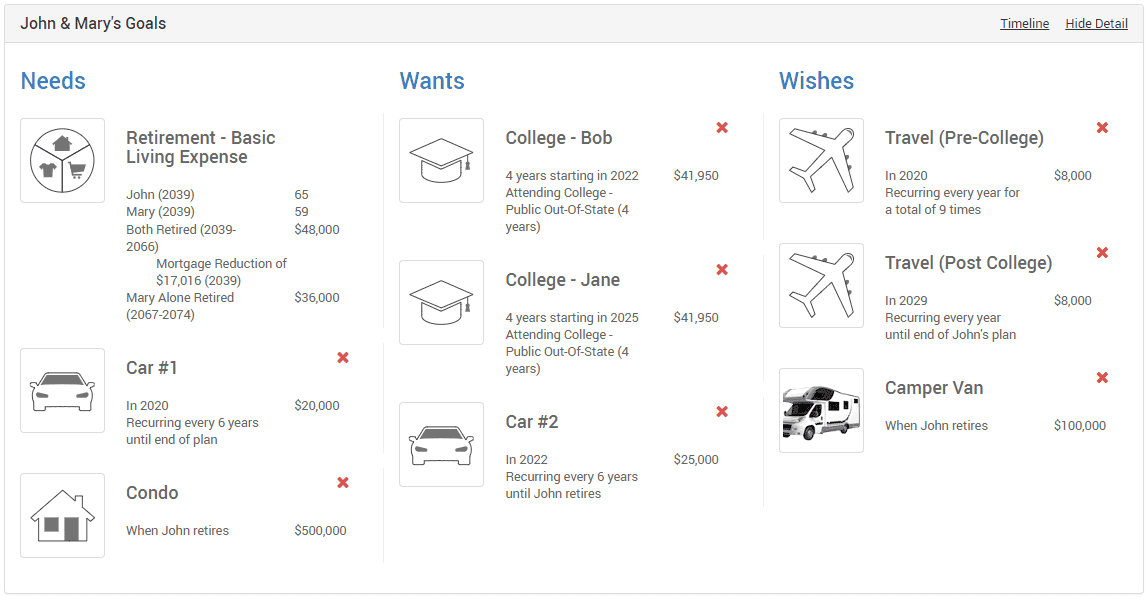This screenshot has height=597, width=1148.
Task: Remove the Car #1 goal
Action: 343,357
